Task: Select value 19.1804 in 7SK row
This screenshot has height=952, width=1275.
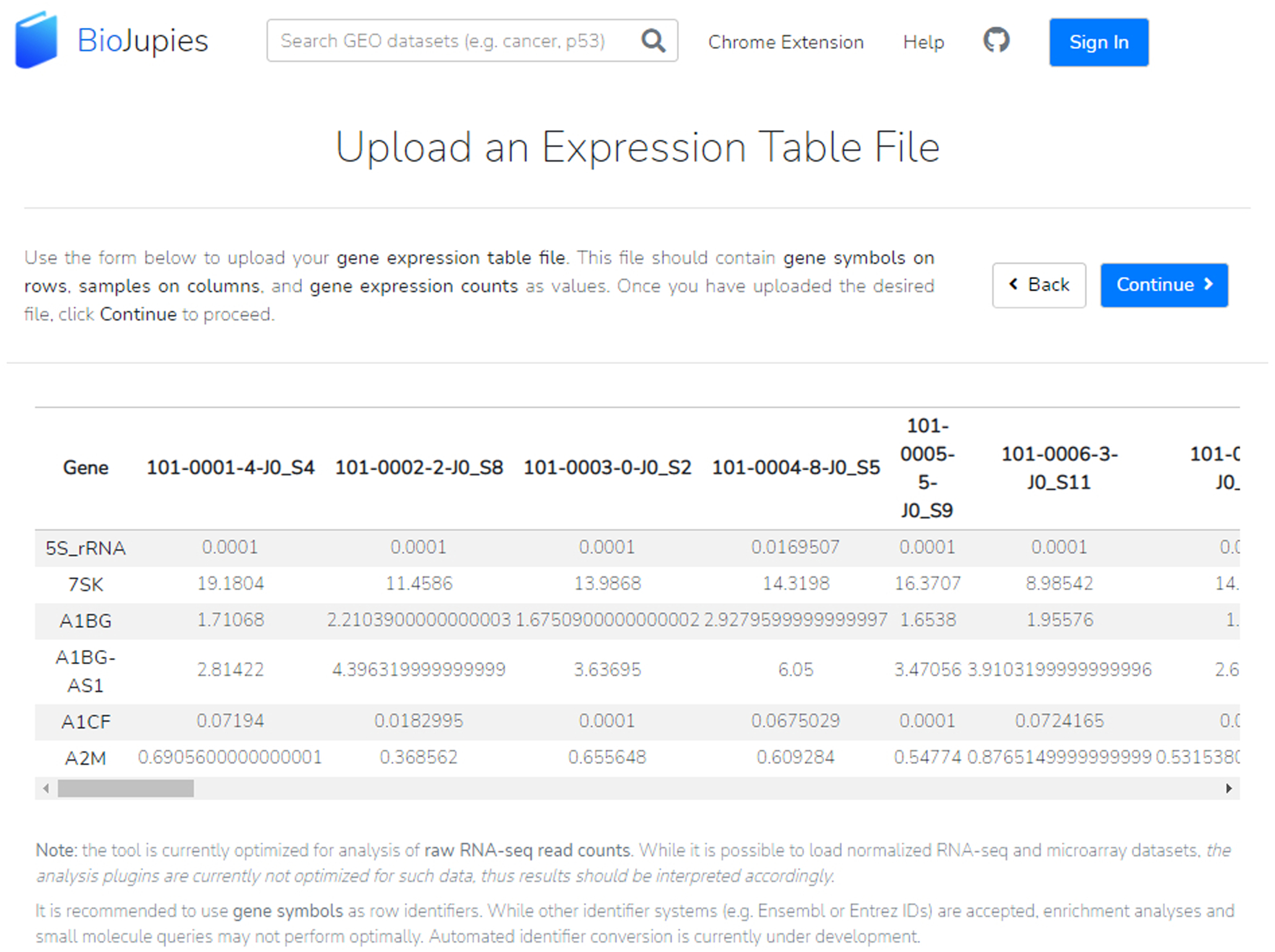Action: (x=230, y=583)
